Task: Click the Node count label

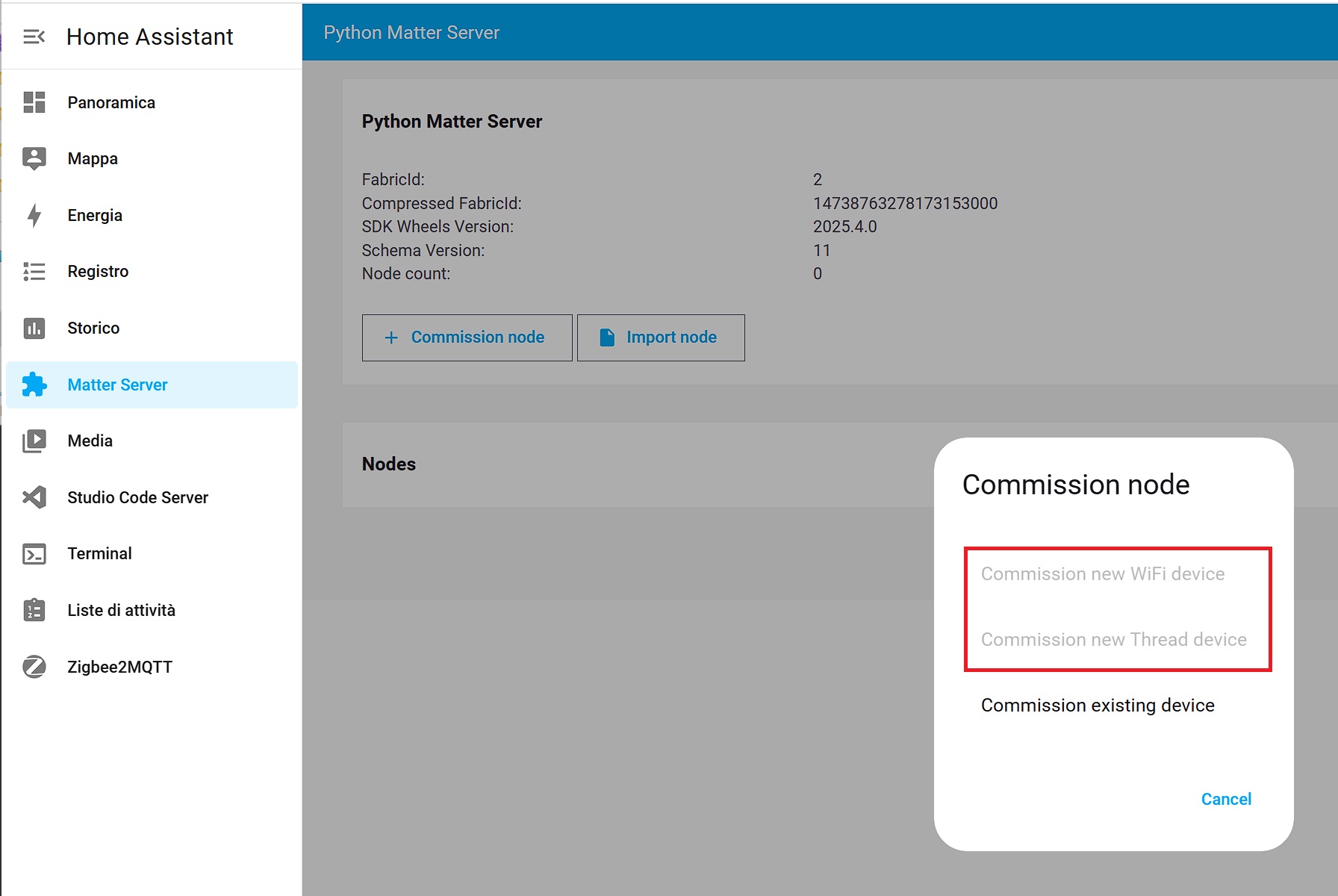Action: [406, 273]
